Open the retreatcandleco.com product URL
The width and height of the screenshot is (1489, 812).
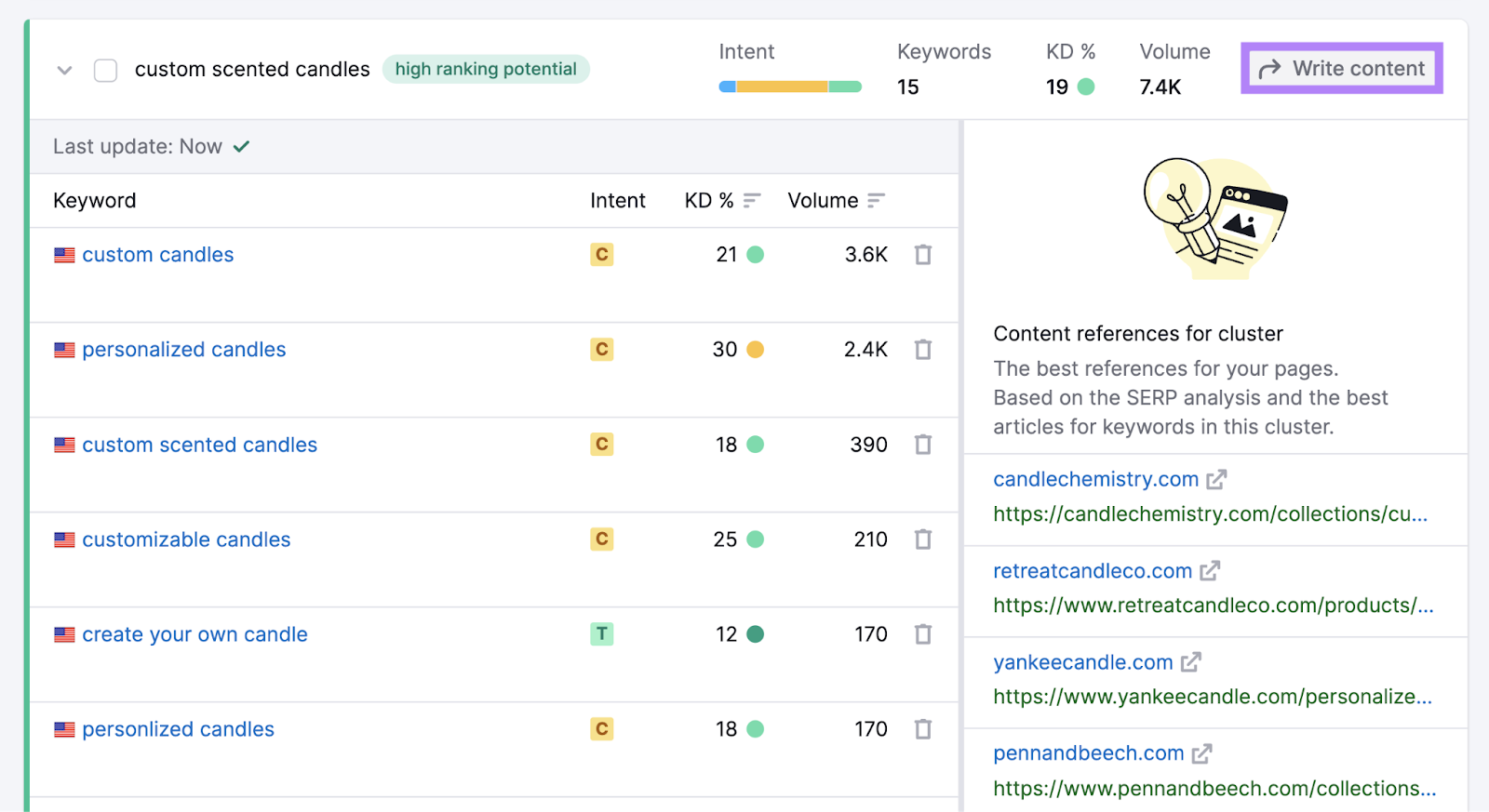click(1212, 606)
